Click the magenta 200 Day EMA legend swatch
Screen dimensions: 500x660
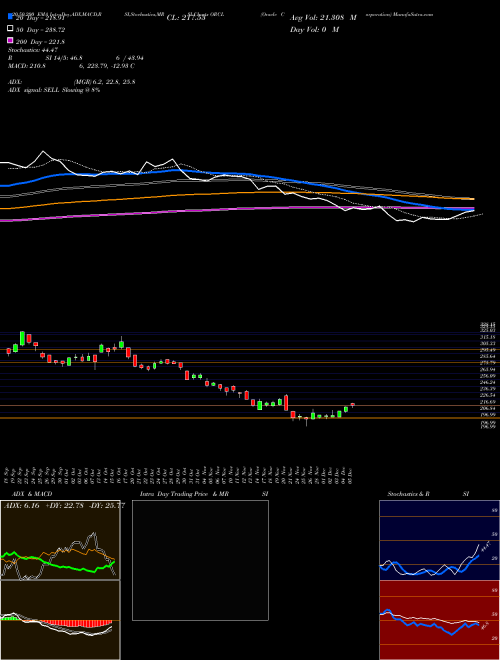coord(10,41)
